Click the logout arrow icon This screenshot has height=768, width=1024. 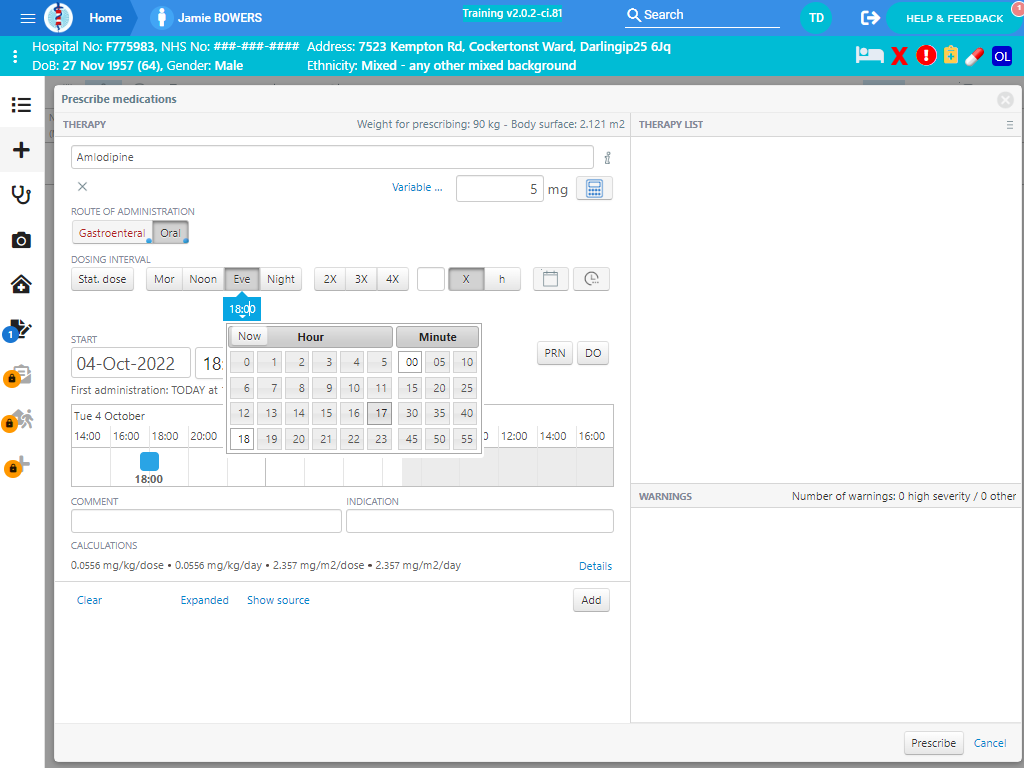pos(870,18)
